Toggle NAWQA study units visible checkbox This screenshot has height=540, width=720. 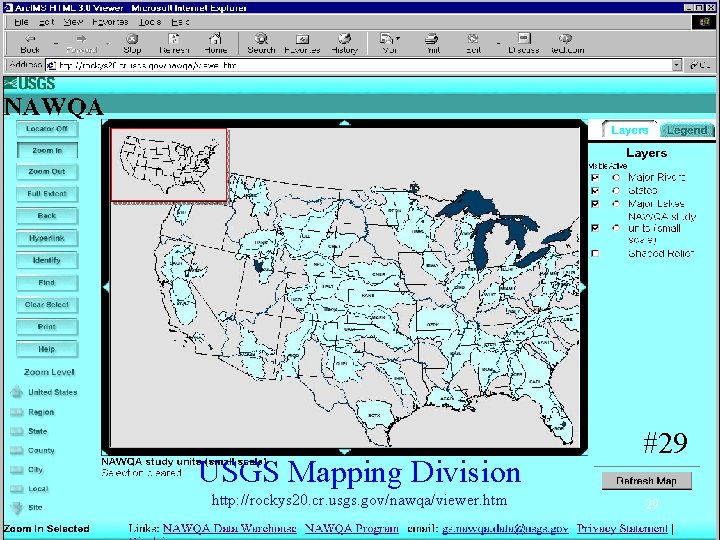(595, 228)
